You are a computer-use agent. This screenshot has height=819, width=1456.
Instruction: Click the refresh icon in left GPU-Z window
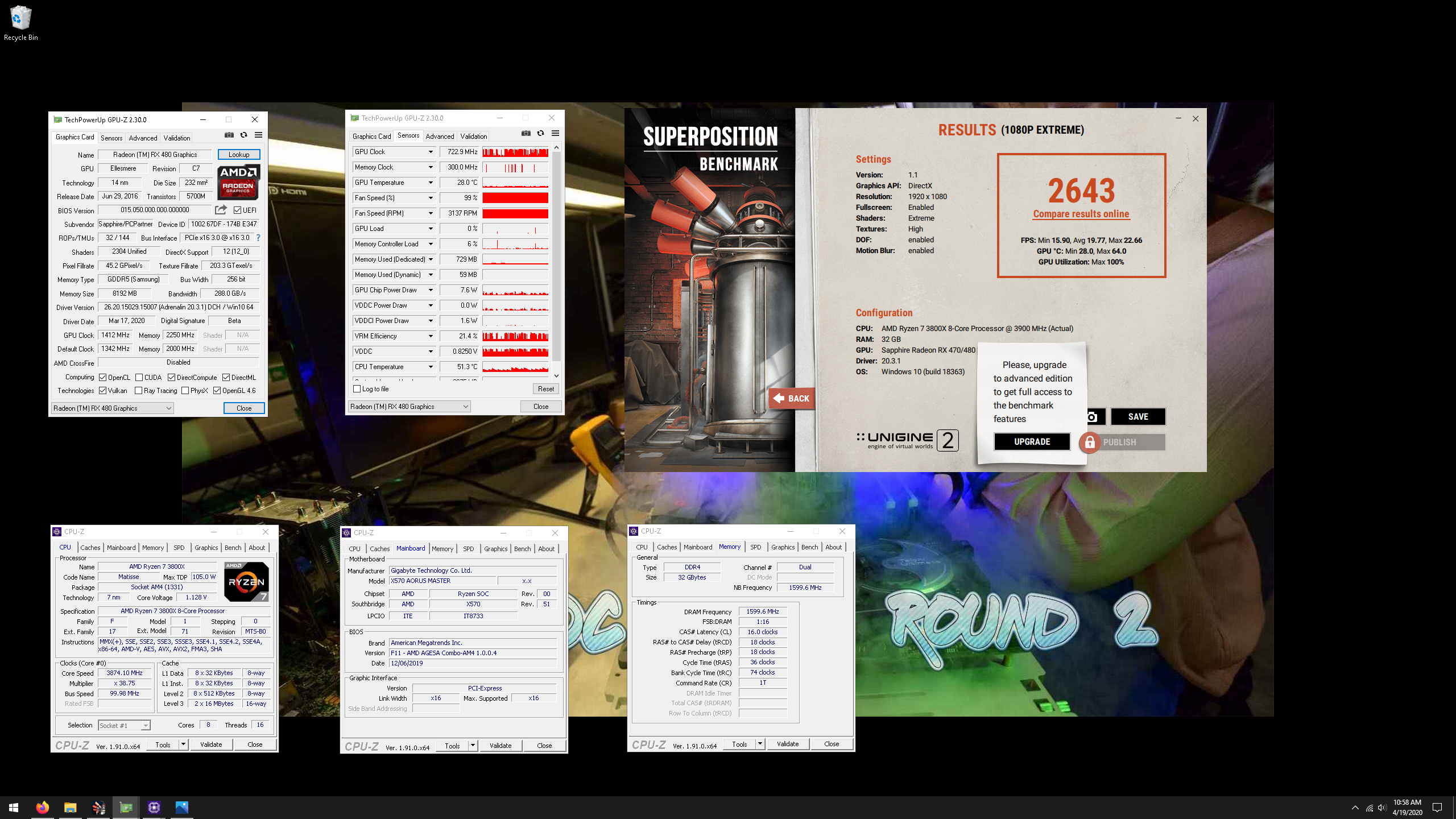(243, 135)
